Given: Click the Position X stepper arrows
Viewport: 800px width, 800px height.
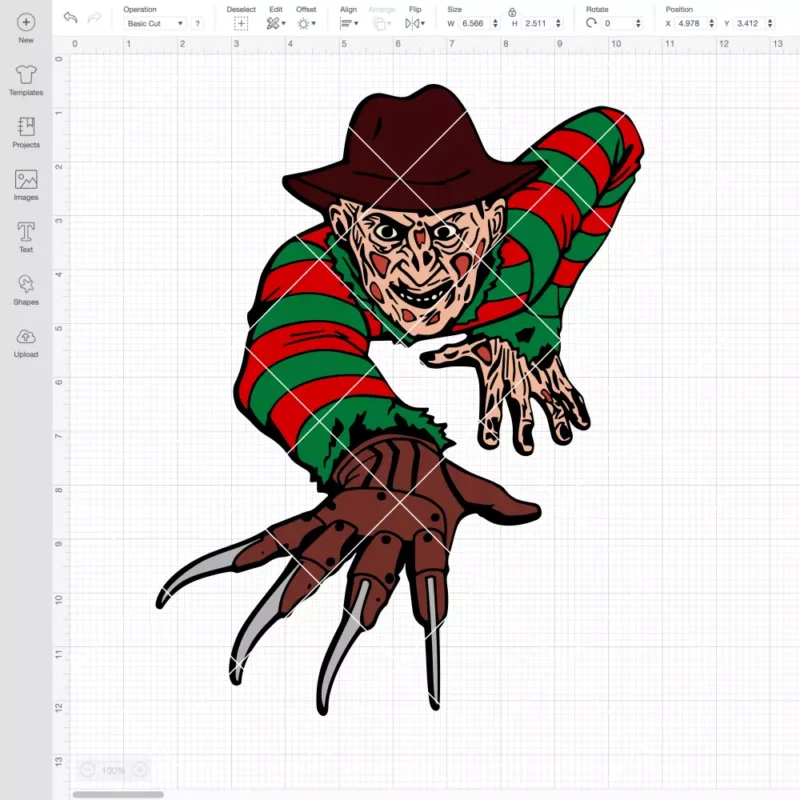Looking at the screenshot, I should [712, 23].
